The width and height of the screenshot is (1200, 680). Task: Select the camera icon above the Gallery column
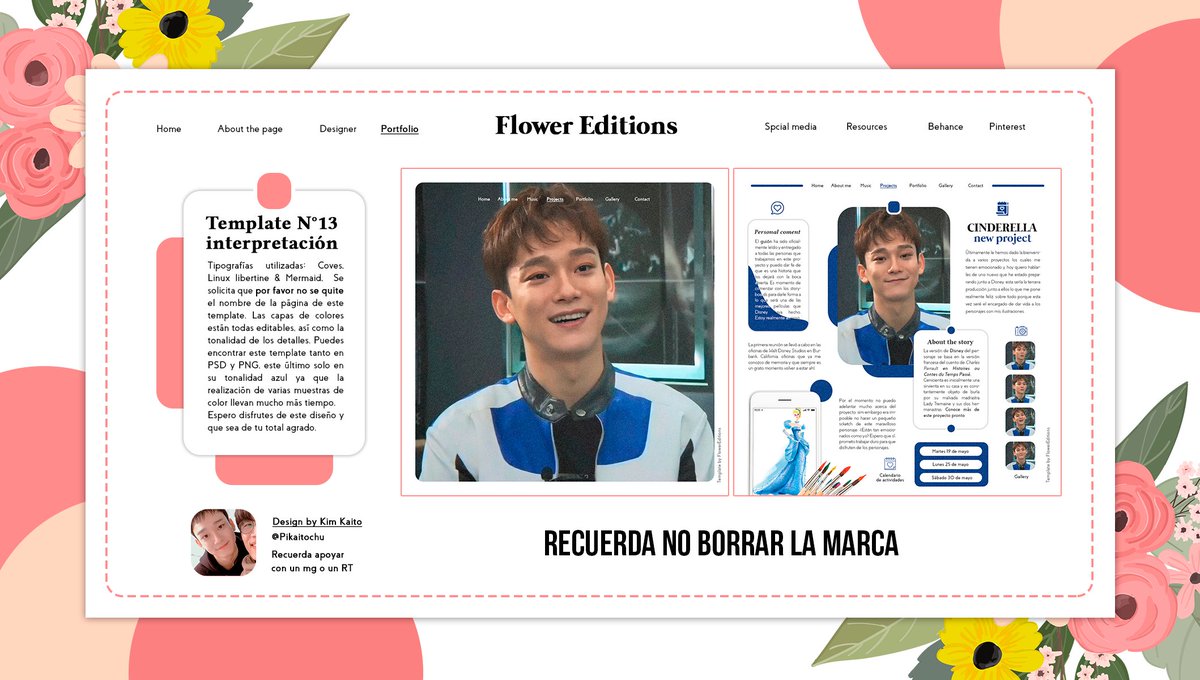(1021, 331)
